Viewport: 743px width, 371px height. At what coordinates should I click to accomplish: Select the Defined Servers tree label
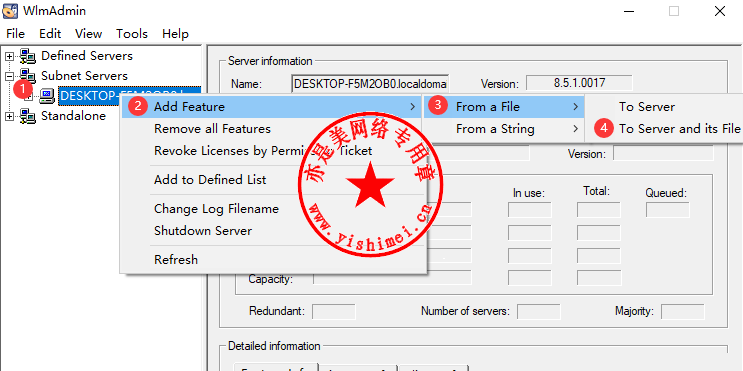87,56
